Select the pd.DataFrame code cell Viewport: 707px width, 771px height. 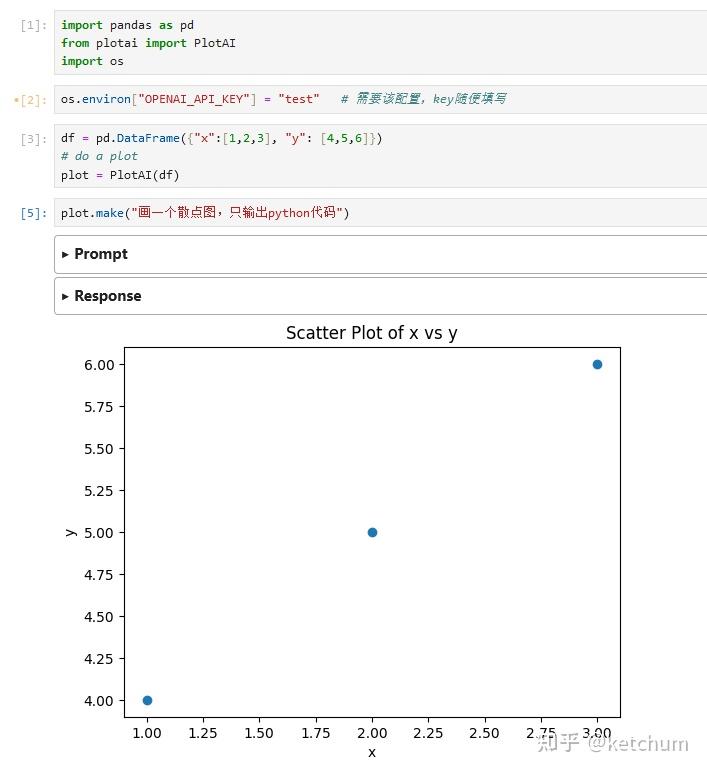coord(381,156)
